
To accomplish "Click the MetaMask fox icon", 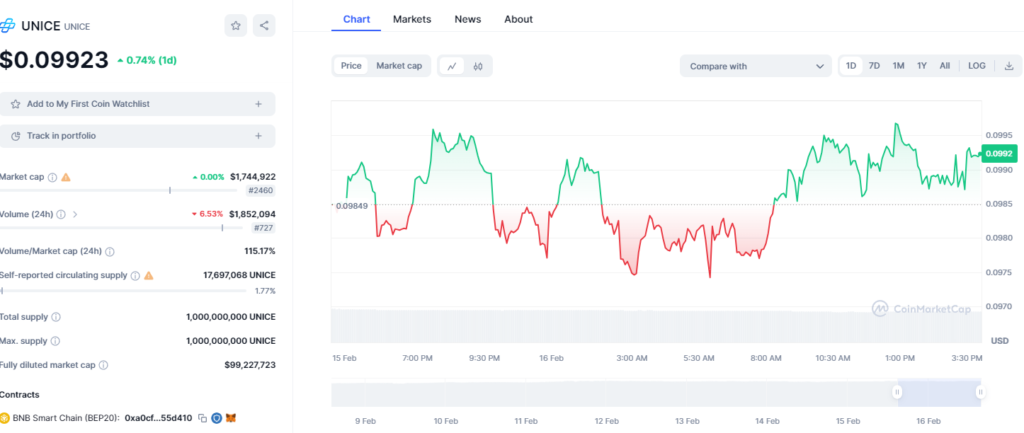I will tap(230, 417).
